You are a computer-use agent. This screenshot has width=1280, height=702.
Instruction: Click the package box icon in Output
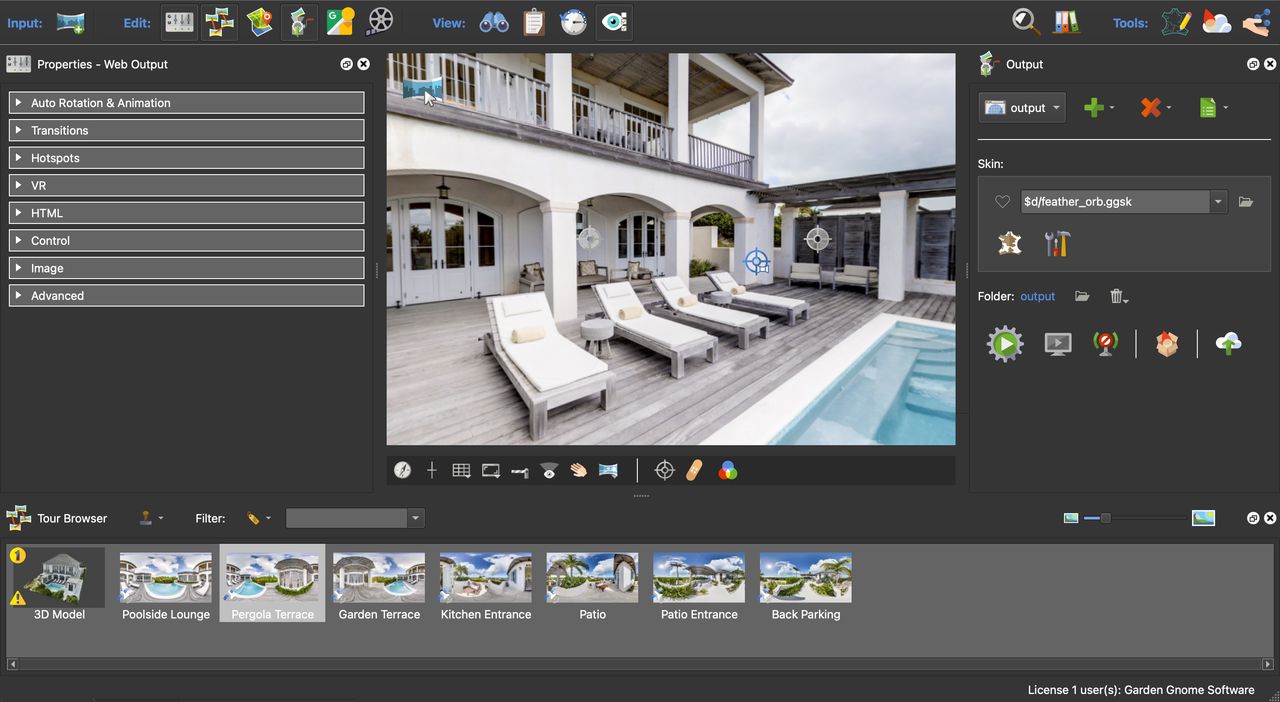(1166, 344)
